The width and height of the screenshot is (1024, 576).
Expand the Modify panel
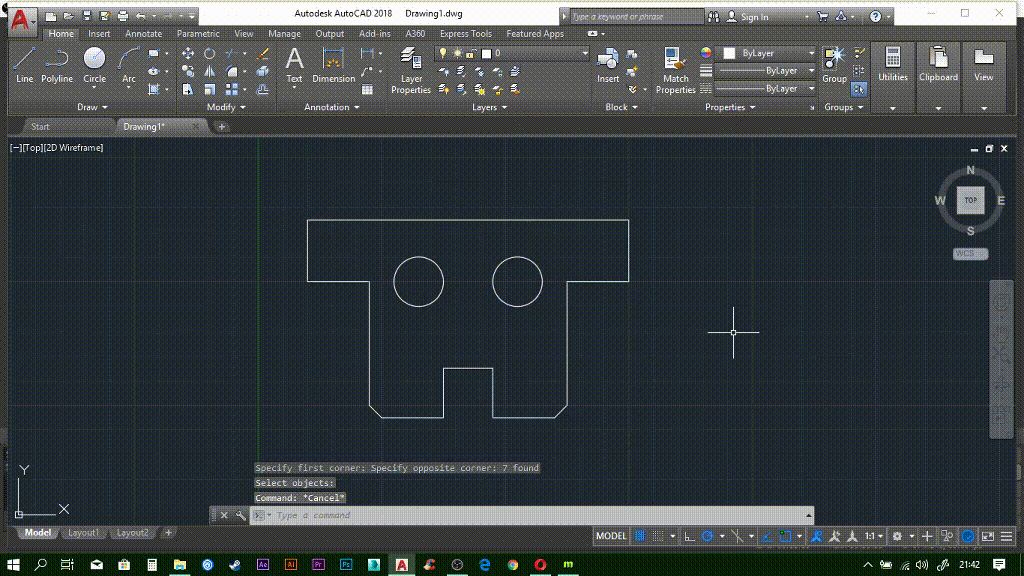[226, 107]
